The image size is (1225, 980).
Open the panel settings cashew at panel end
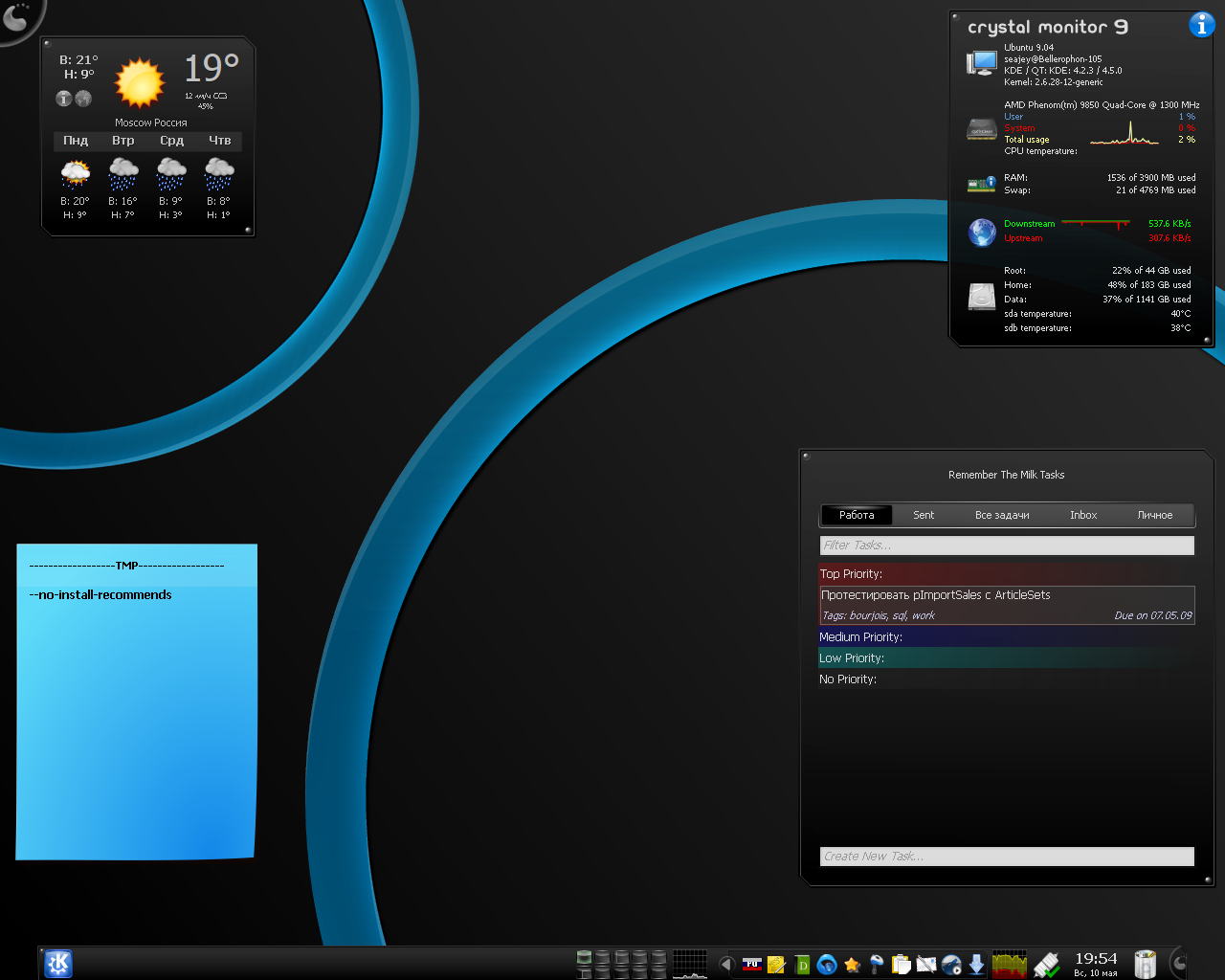(x=1179, y=964)
